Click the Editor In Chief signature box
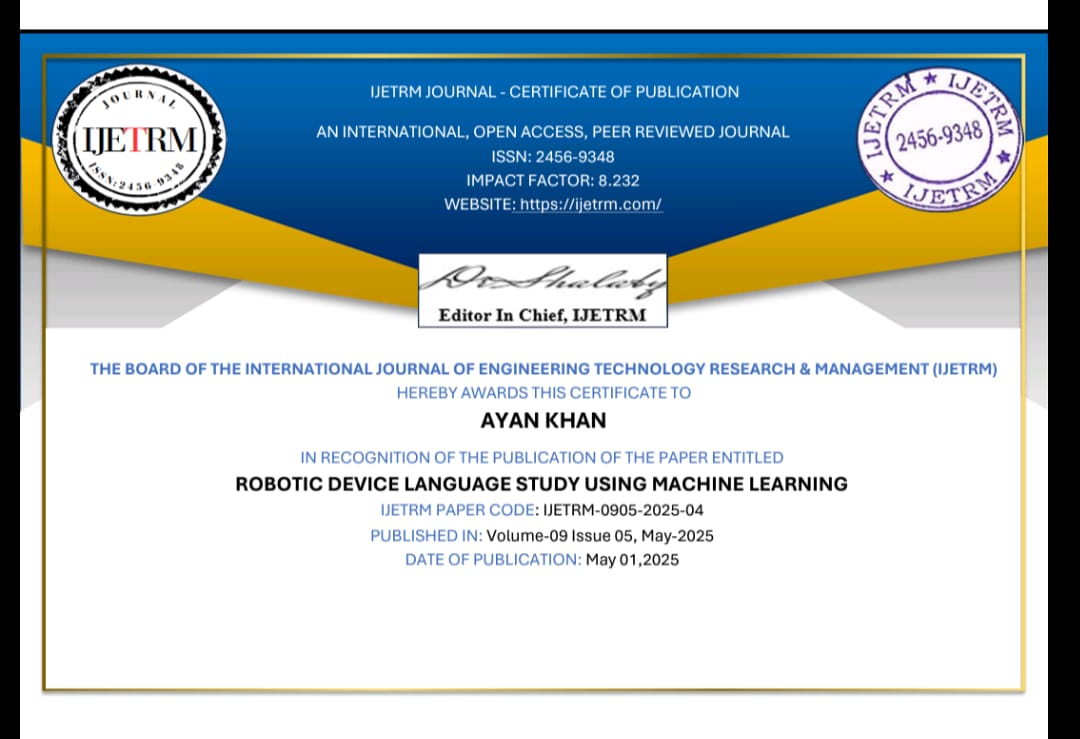 tap(543, 291)
